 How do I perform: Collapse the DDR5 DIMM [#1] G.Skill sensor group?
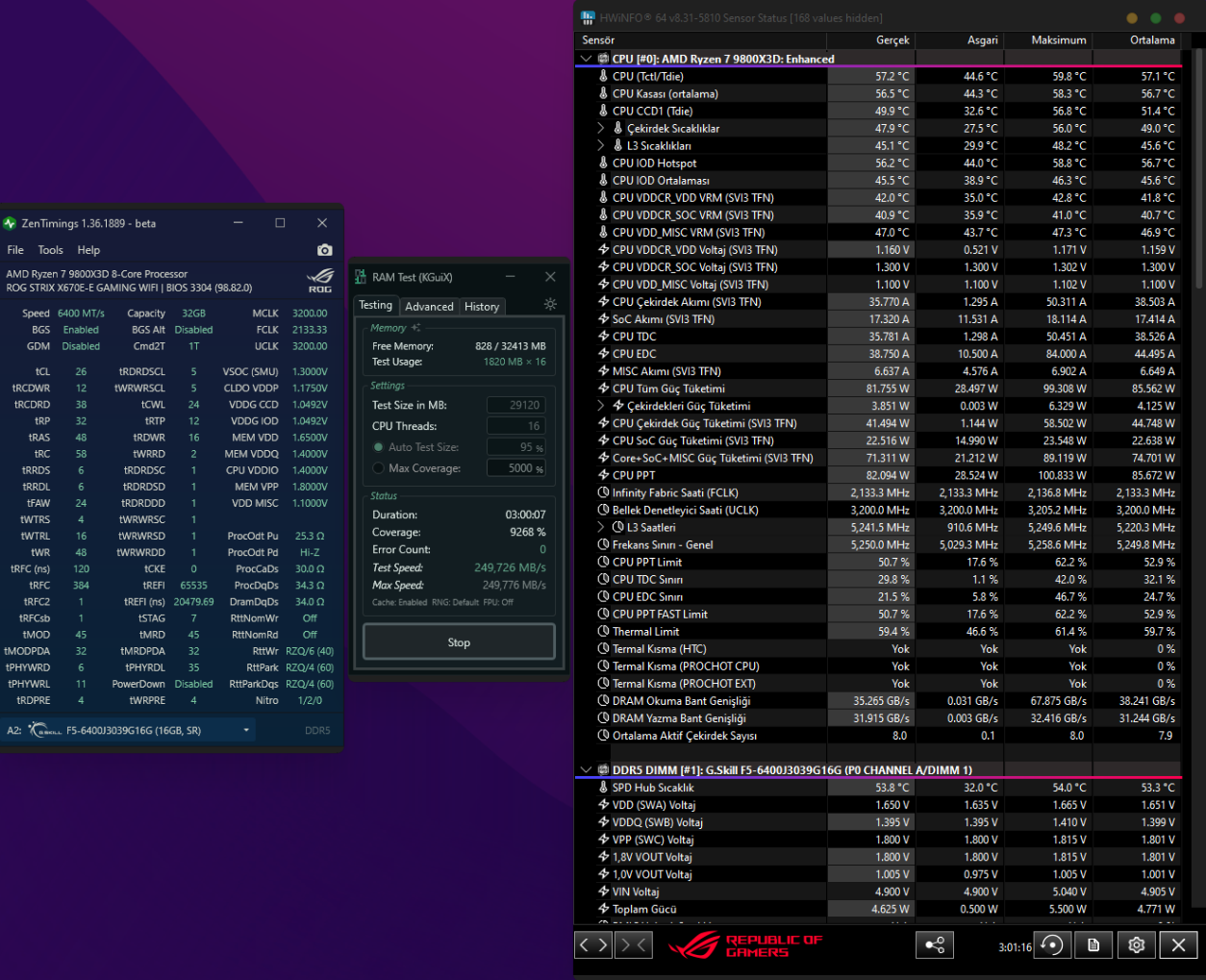pos(585,769)
